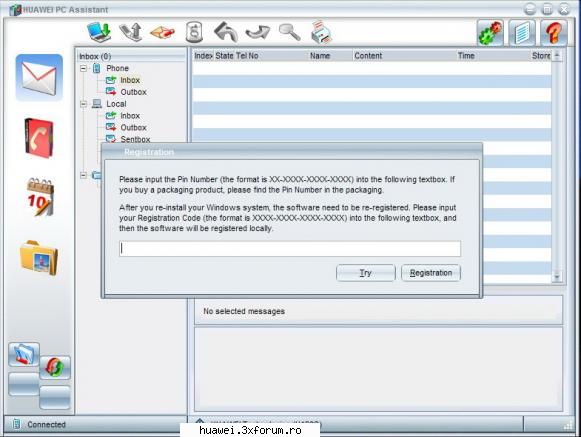Click the Registration dialog title bar
The width and height of the screenshot is (581, 437).
pyautogui.click(x=292, y=152)
